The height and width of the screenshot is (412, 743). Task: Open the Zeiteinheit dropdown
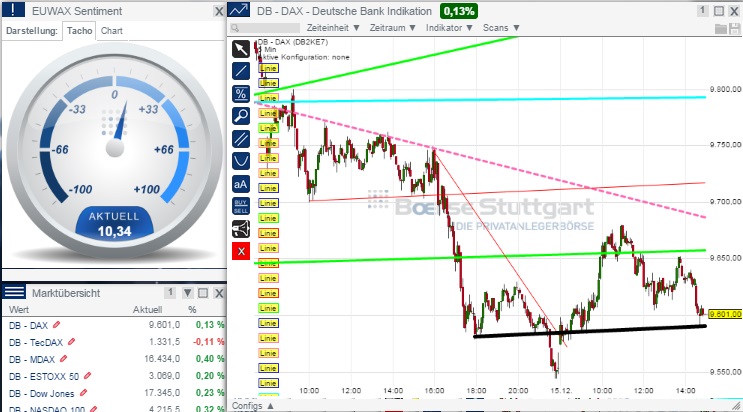point(333,28)
